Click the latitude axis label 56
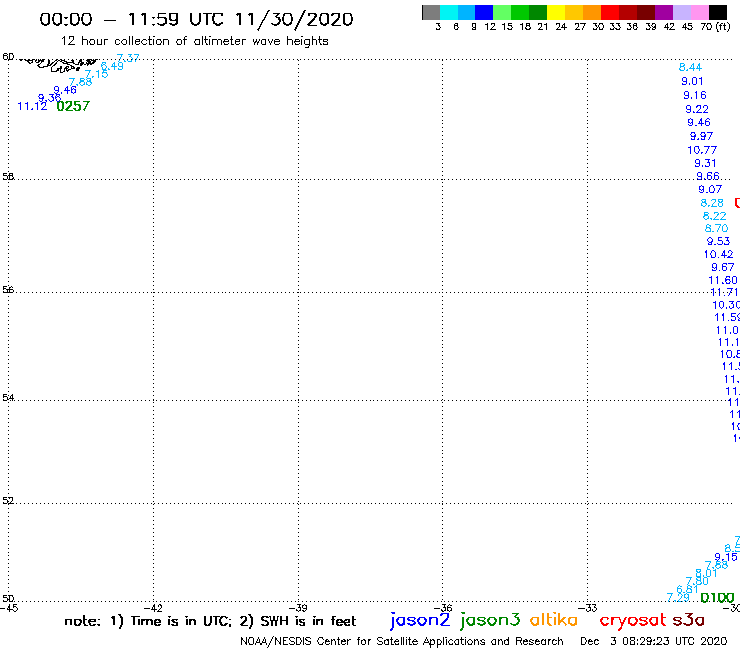This screenshot has height=650, width=740. pos(8,290)
